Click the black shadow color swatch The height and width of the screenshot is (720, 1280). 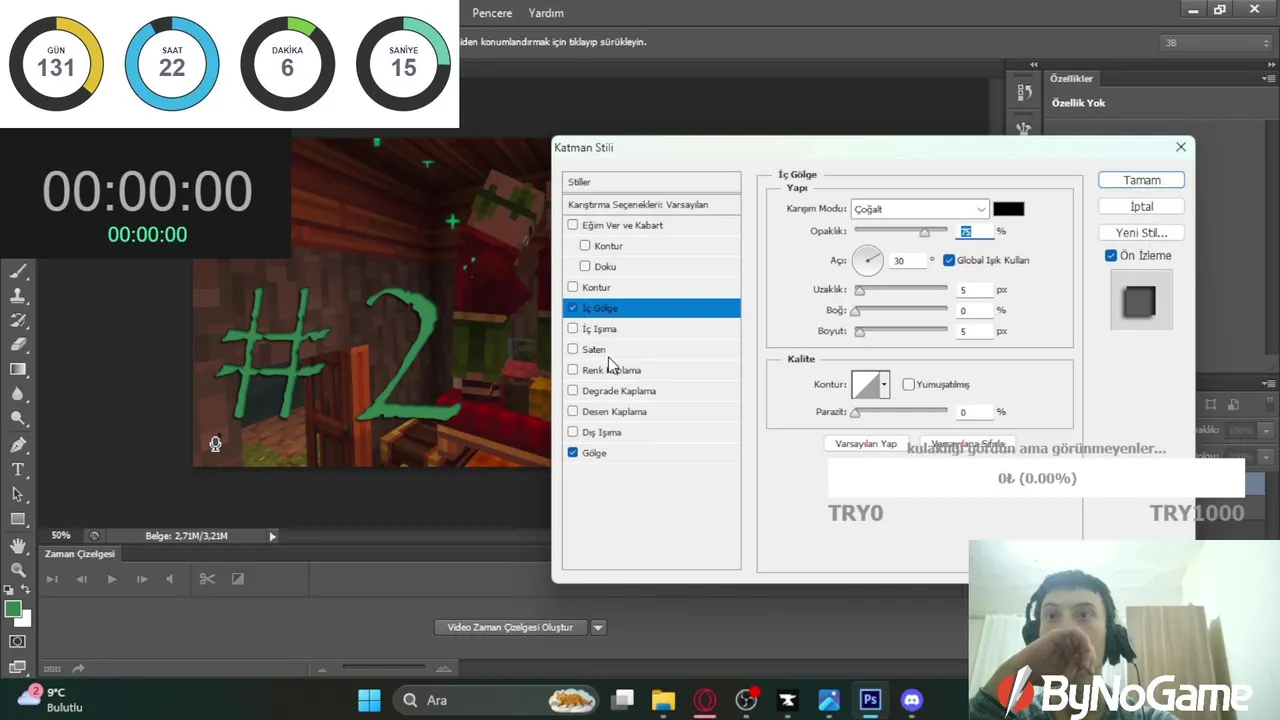click(x=1008, y=209)
